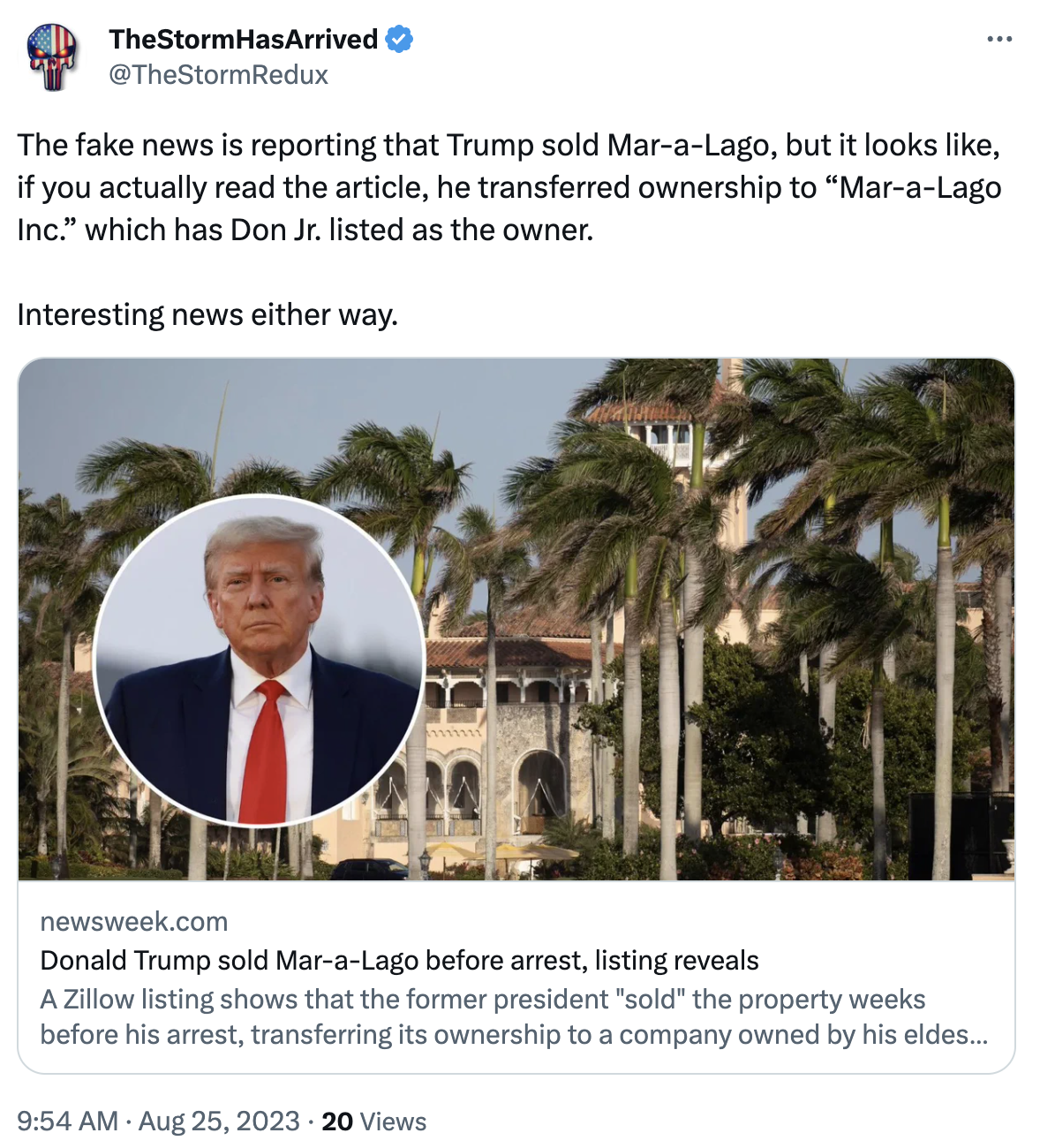Open headline 'Donald Trump sold Mar-a-Lago before arrest'
Viewport: 1040px width, 1148px height.
click(400, 961)
